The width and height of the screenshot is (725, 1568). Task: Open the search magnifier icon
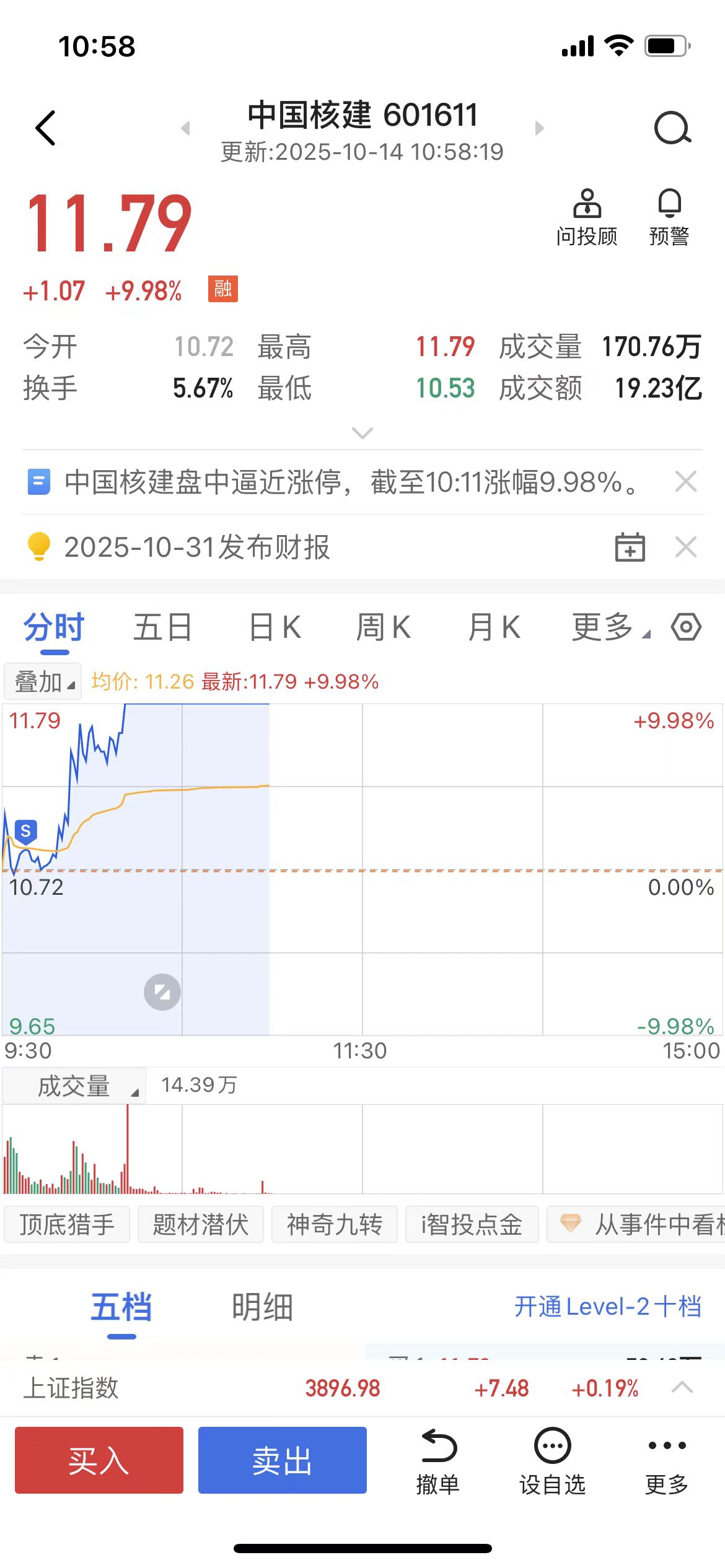point(672,128)
